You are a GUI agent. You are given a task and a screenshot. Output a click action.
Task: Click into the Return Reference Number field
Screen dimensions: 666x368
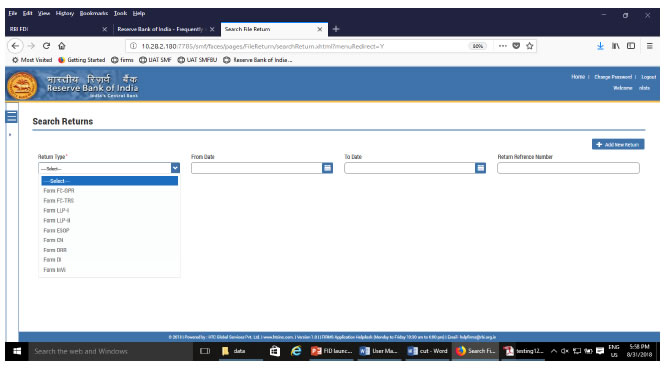coord(568,168)
